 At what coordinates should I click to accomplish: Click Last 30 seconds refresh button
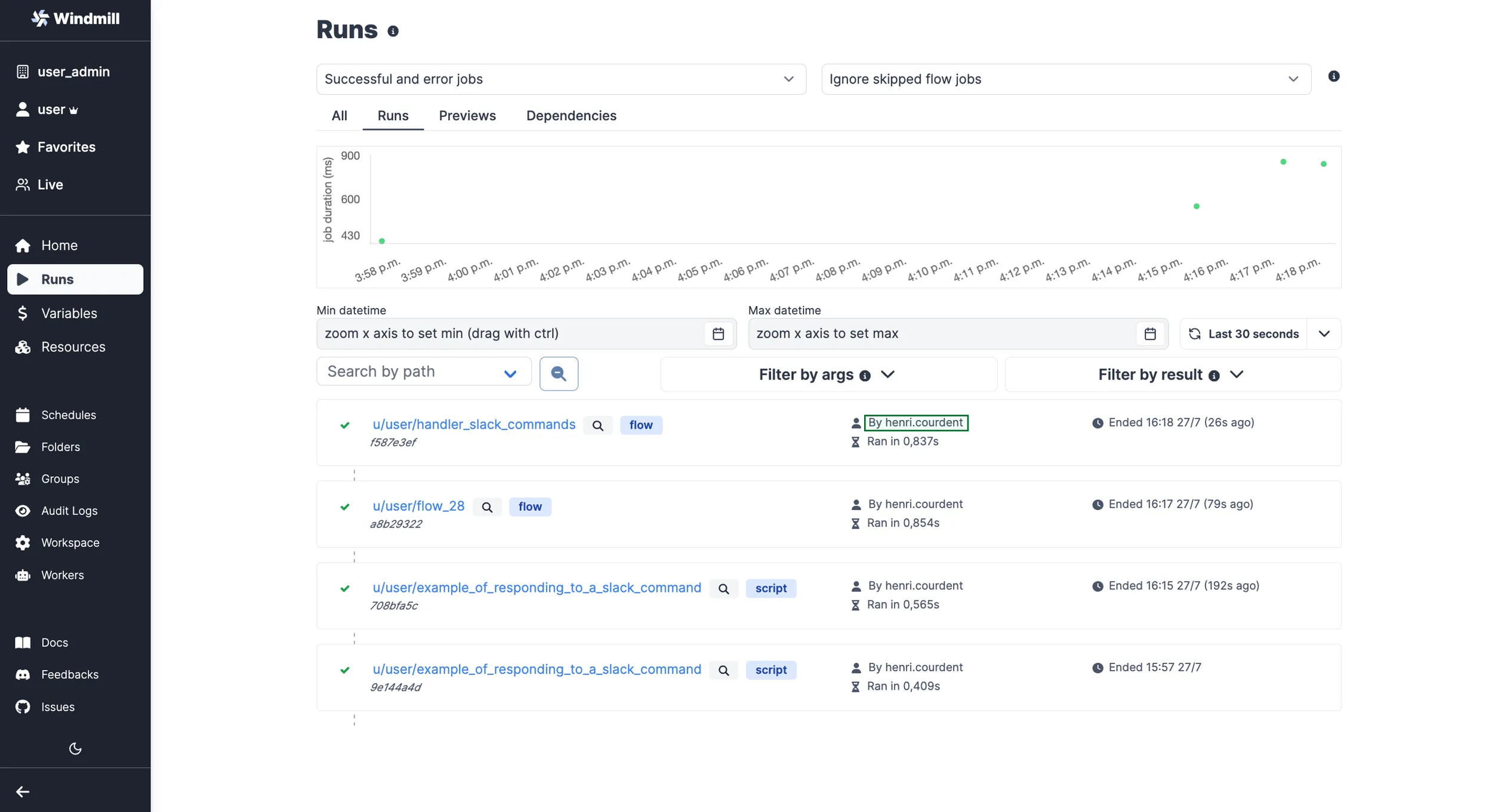pyautogui.click(x=1243, y=334)
